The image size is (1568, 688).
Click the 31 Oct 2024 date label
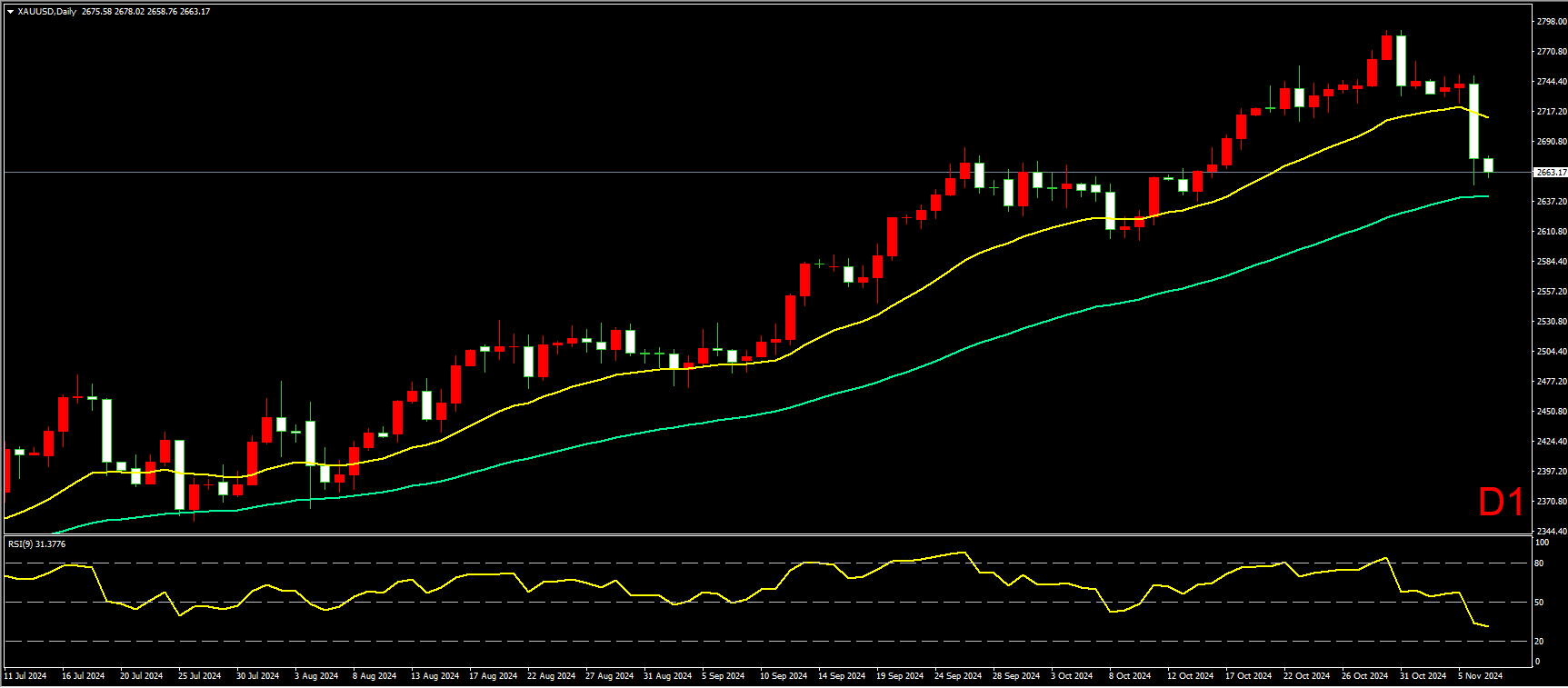pos(1424,676)
